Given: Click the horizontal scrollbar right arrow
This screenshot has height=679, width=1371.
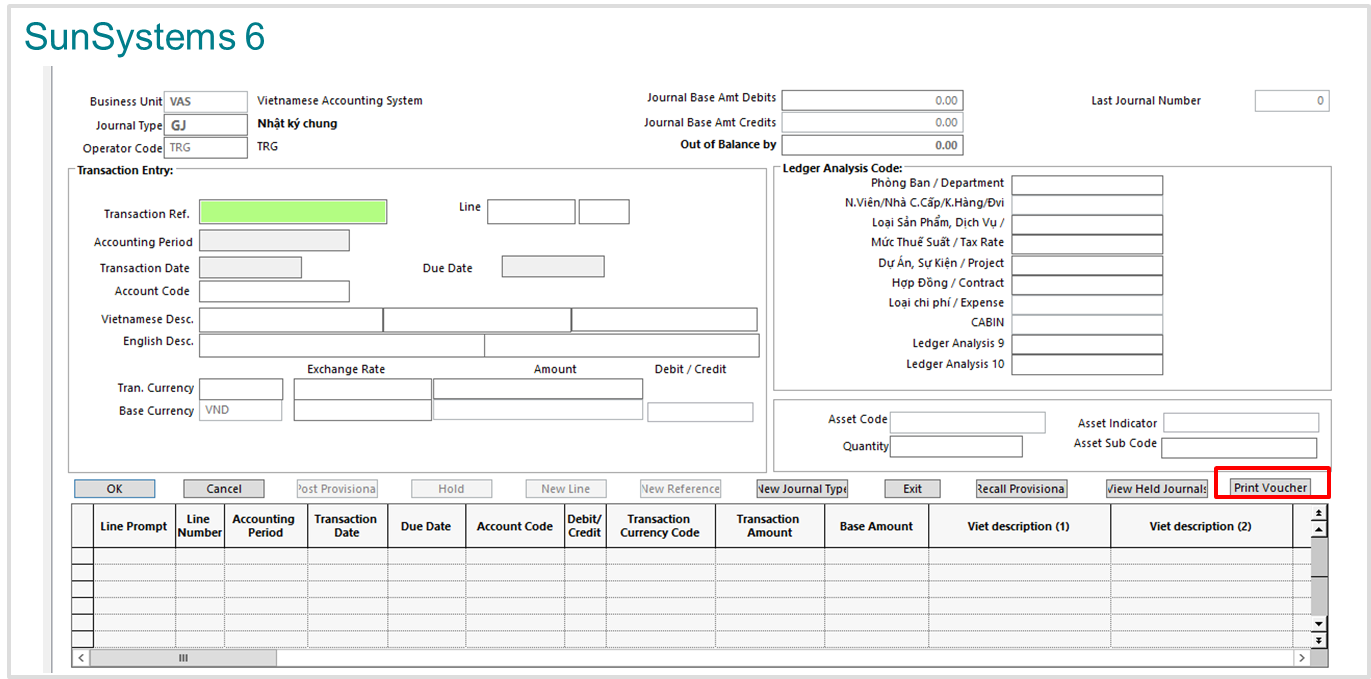Looking at the screenshot, I should [1301, 658].
